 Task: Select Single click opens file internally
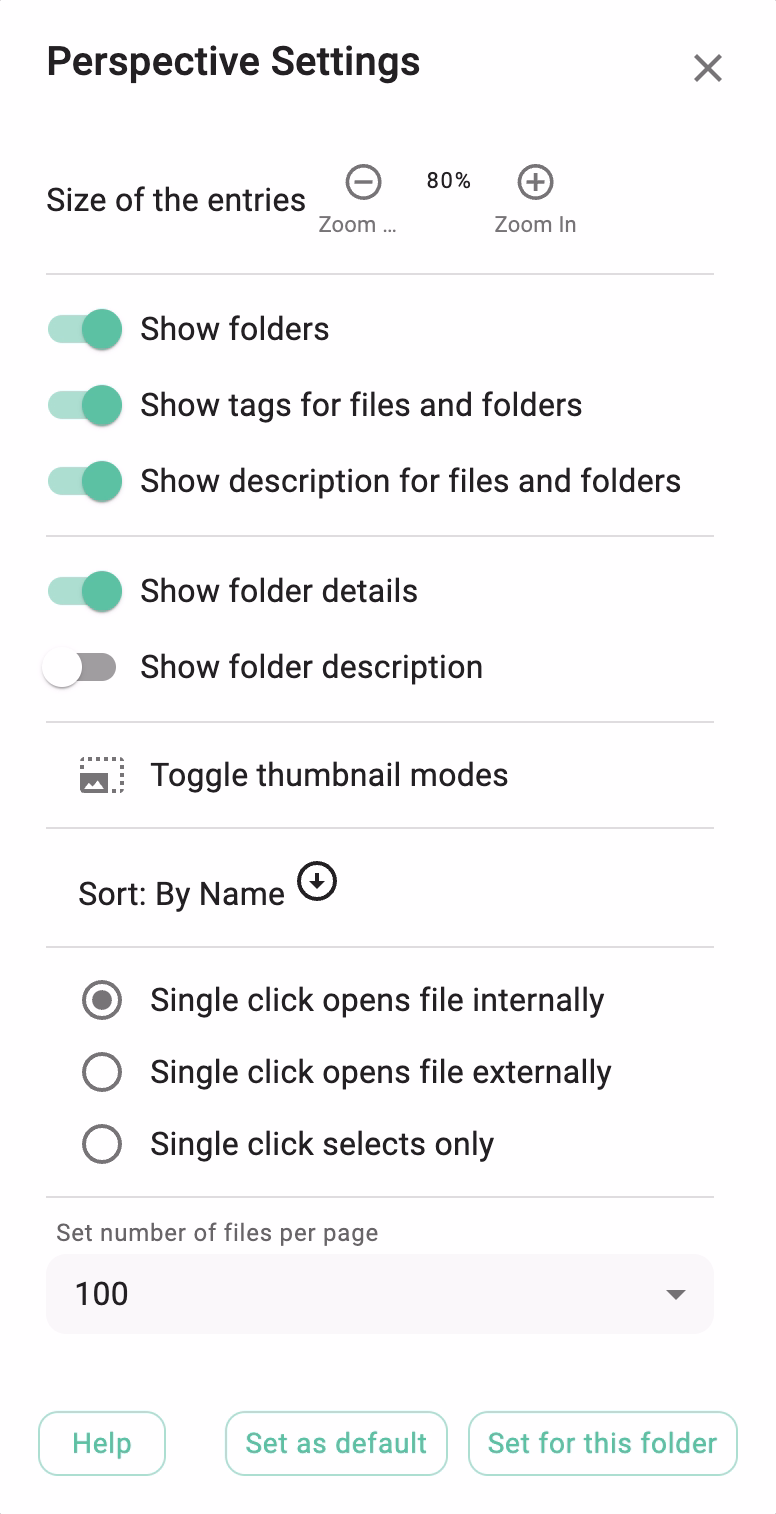coord(102,1000)
